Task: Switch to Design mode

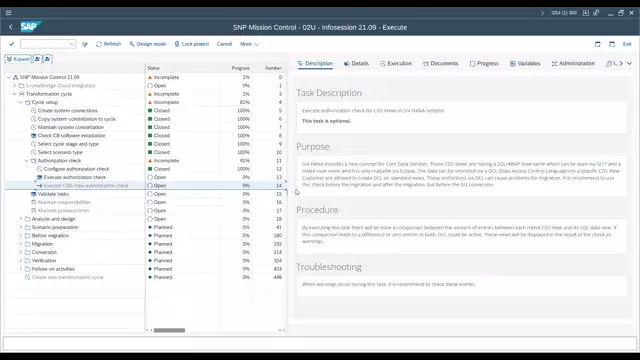Action: coord(147,44)
